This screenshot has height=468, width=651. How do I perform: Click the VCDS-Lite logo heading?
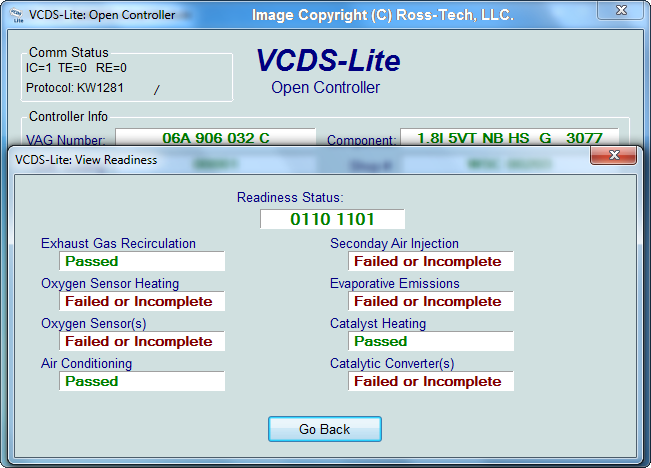[x=328, y=61]
